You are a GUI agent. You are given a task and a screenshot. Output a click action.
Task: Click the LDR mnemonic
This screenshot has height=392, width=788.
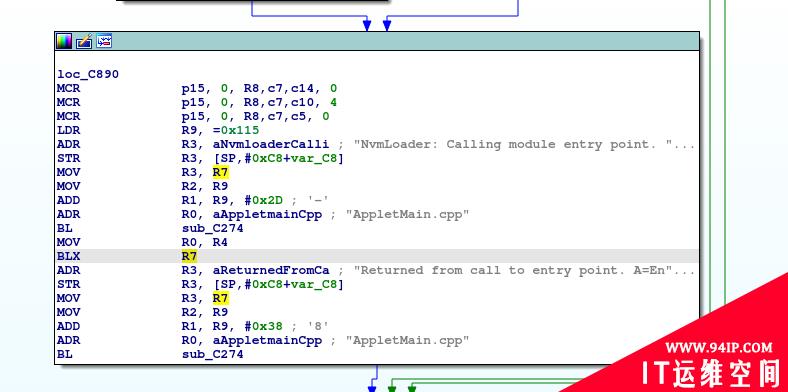(68, 131)
